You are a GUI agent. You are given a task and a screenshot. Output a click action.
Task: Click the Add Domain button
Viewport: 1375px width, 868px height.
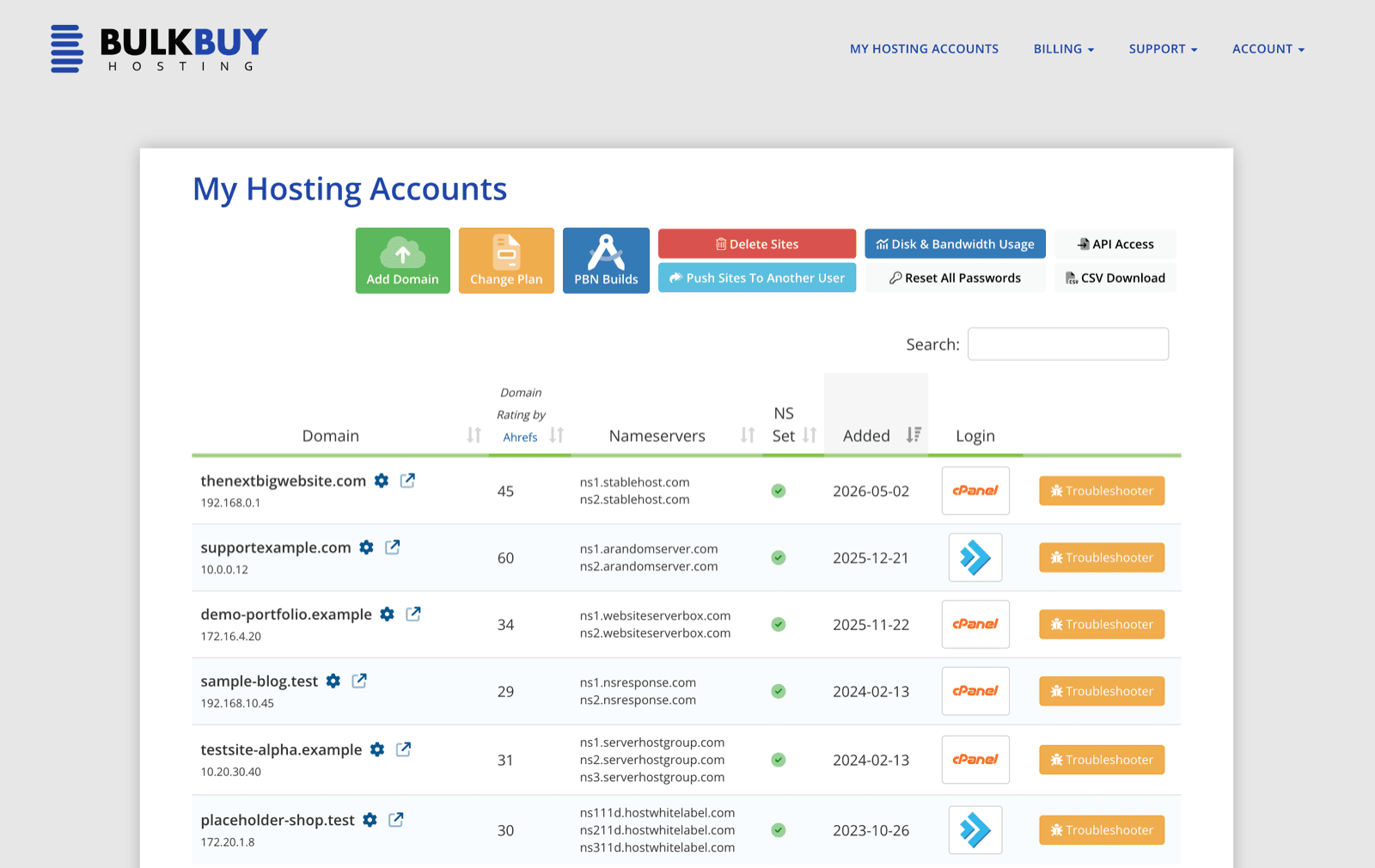(403, 260)
